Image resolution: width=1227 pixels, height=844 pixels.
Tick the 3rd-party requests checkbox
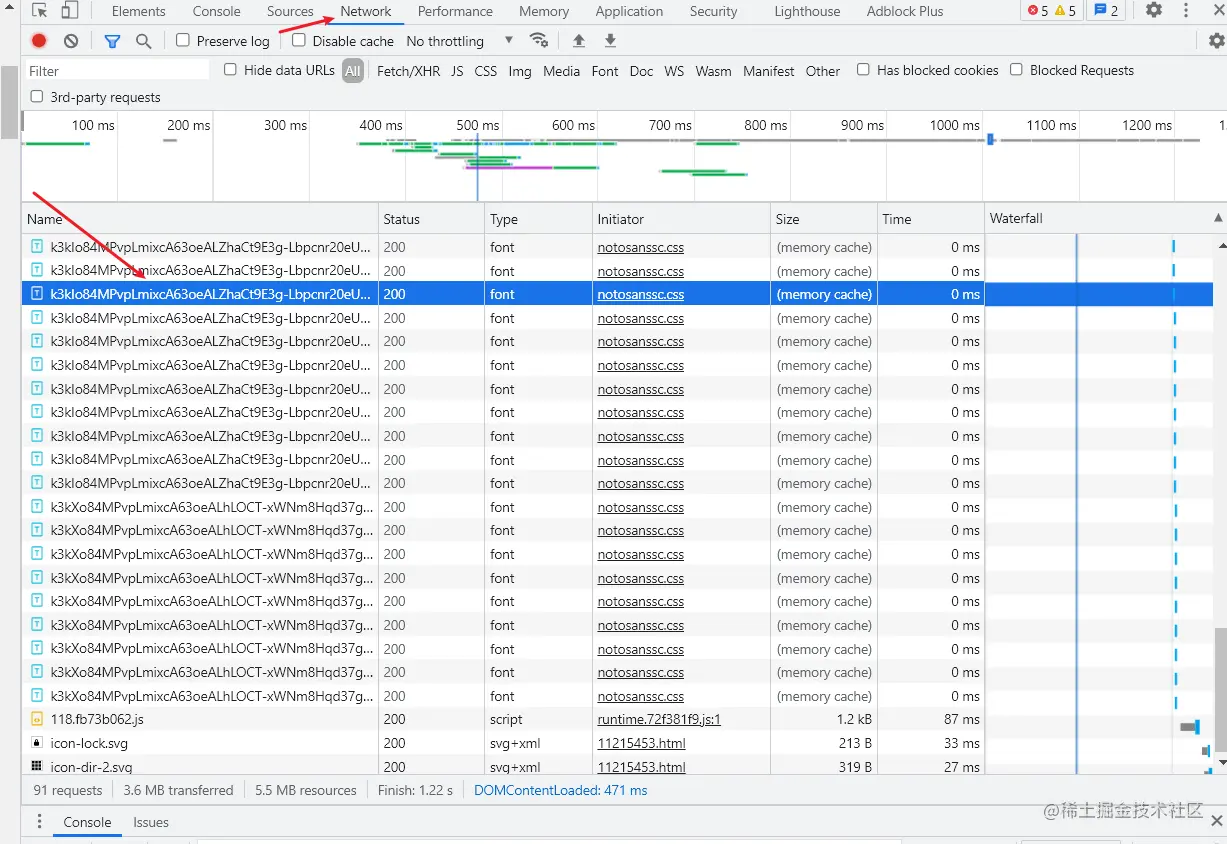point(37,96)
